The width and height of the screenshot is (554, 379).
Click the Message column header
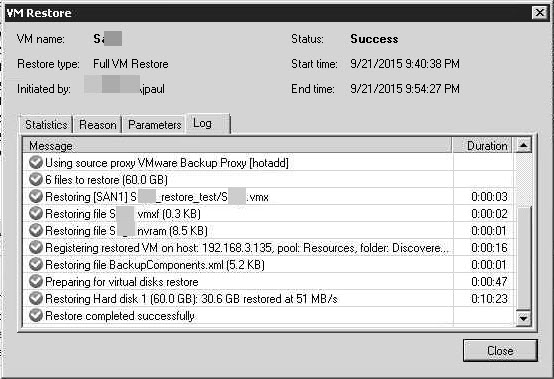click(x=237, y=146)
